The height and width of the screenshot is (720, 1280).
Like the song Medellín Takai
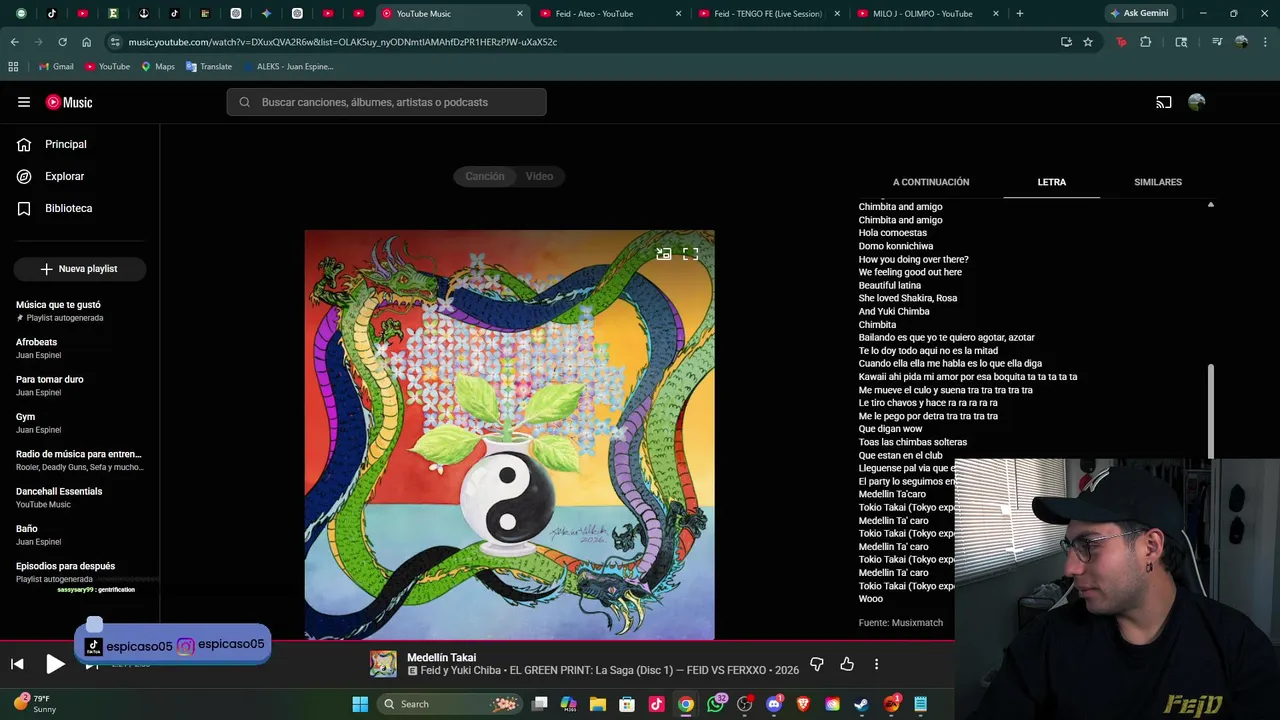coord(847,664)
